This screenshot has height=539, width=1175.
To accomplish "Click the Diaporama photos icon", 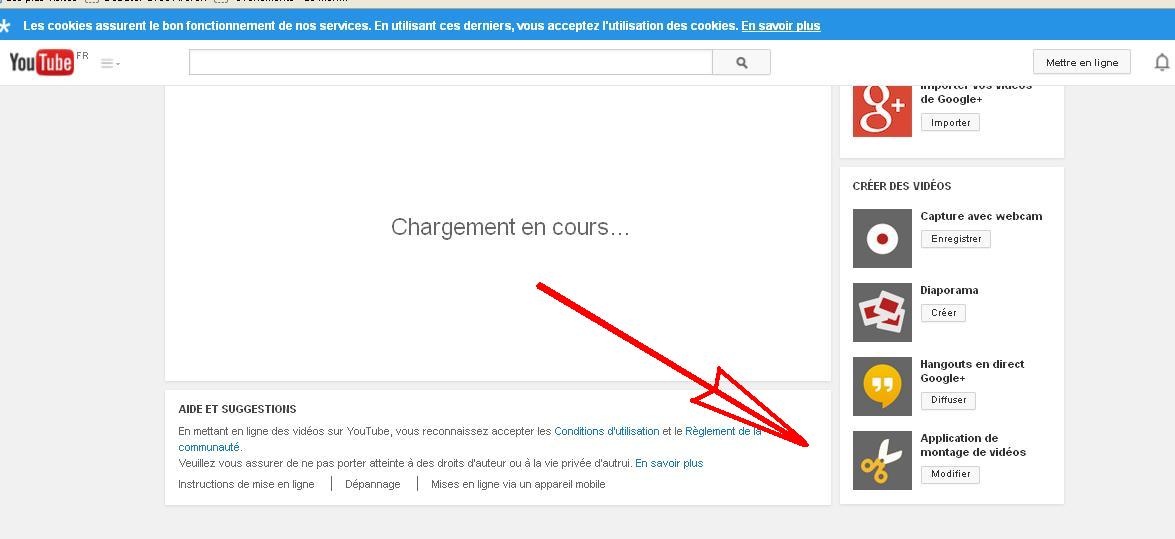I will tap(882, 312).
